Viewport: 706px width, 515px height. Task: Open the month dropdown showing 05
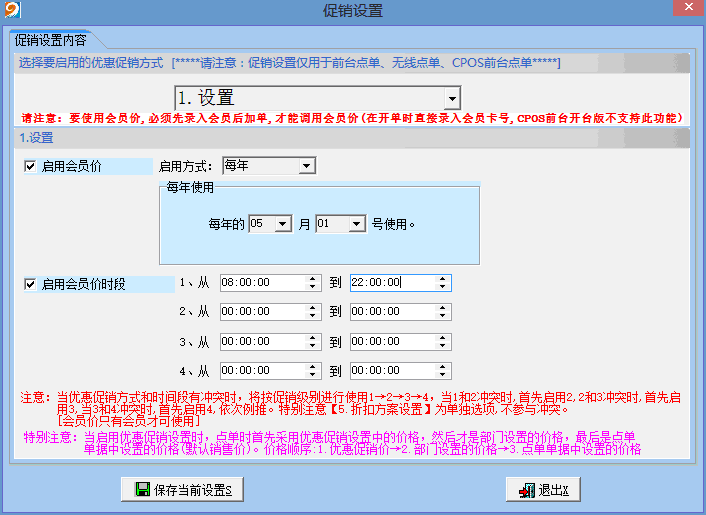pyautogui.click(x=283, y=224)
